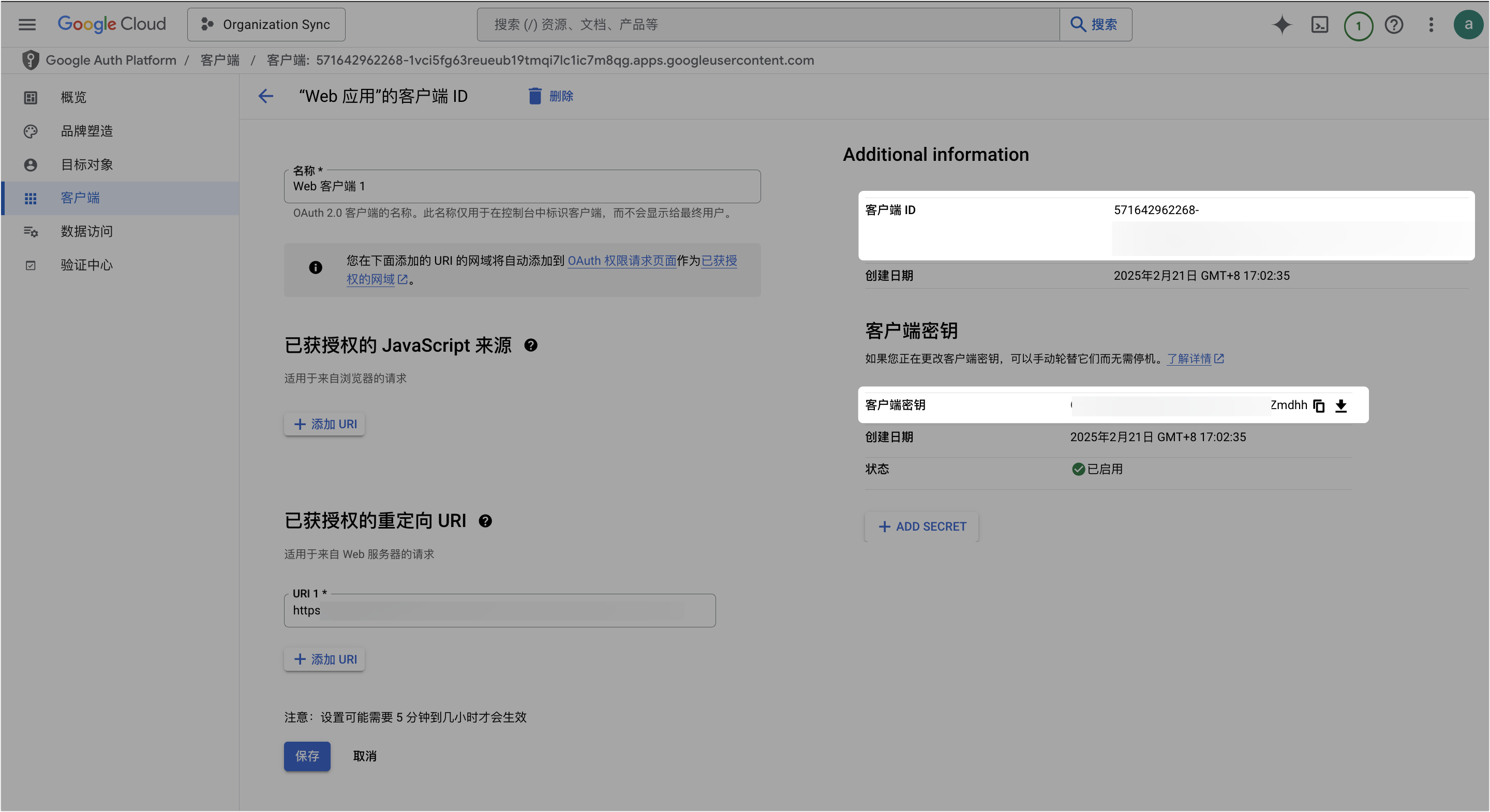Image resolution: width=1490 pixels, height=812 pixels.
Task: Click ADD SECRET button
Action: click(922, 527)
